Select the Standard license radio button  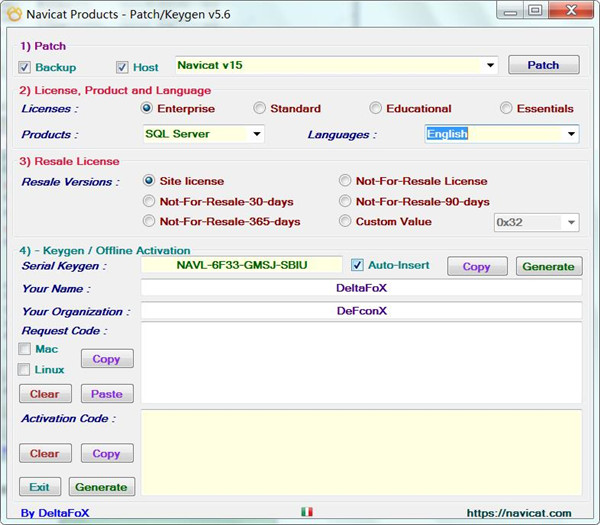pyautogui.click(x=260, y=108)
